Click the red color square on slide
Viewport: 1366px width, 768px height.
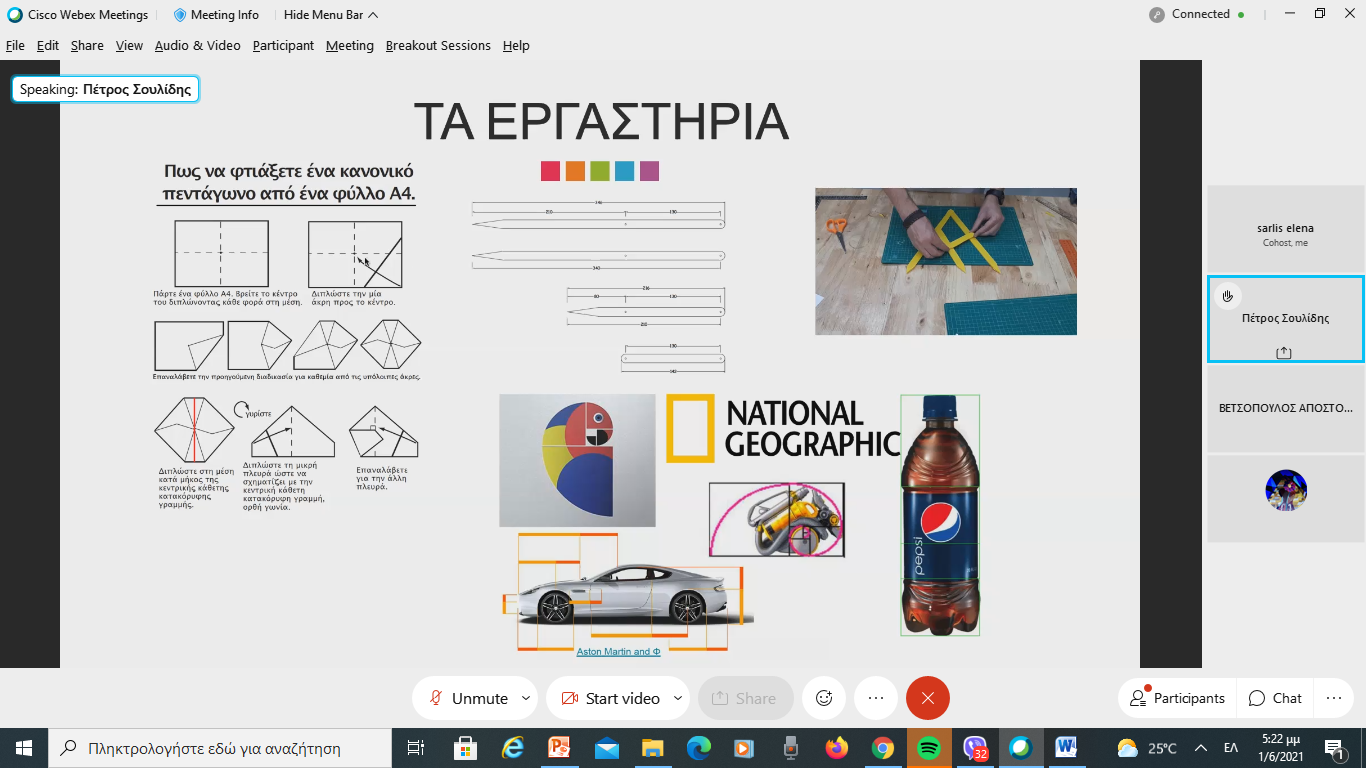pyautogui.click(x=550, y=171)
